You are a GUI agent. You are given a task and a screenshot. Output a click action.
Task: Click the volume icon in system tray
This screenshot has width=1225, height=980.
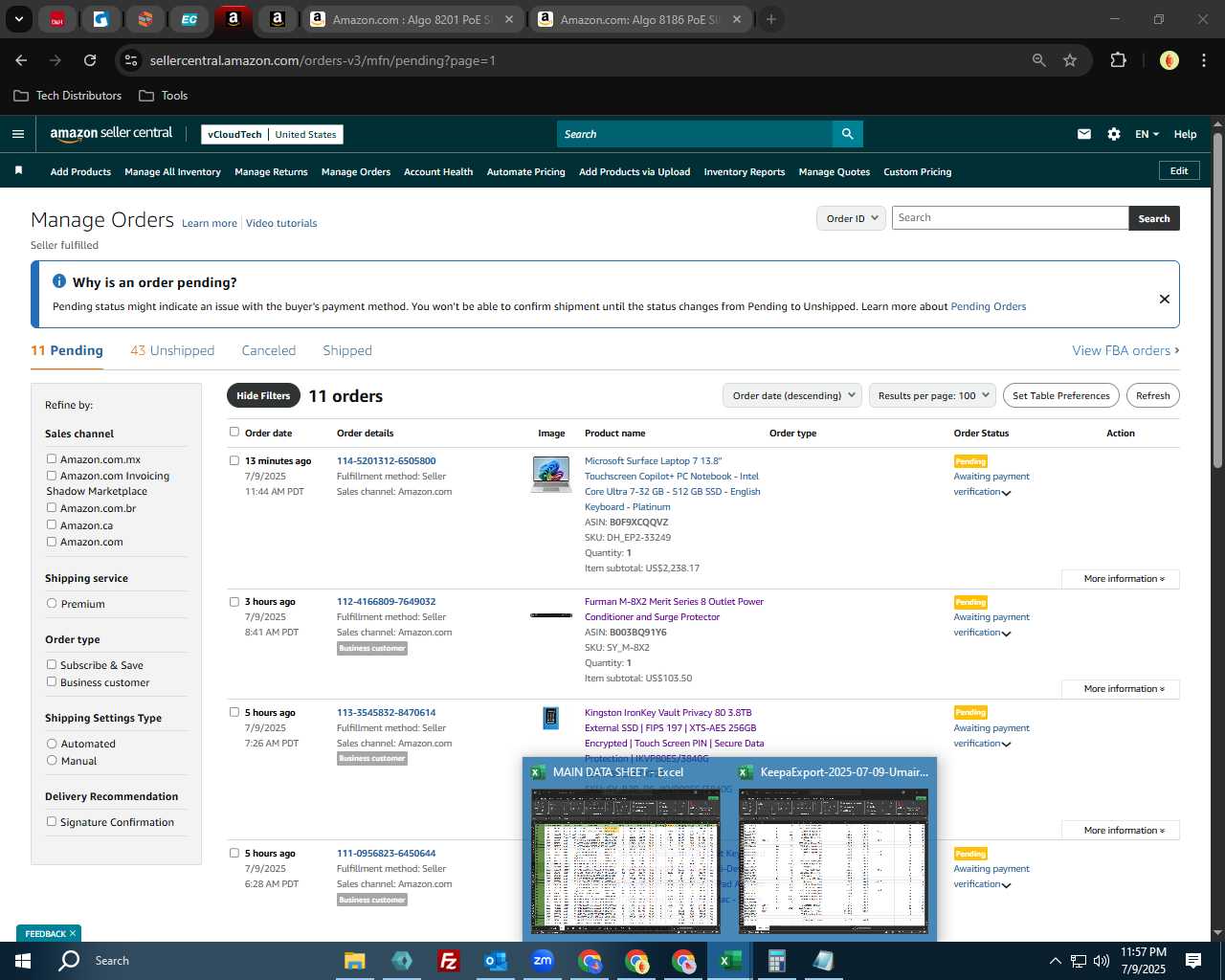pyautogui.click(x=1101, y=961)
